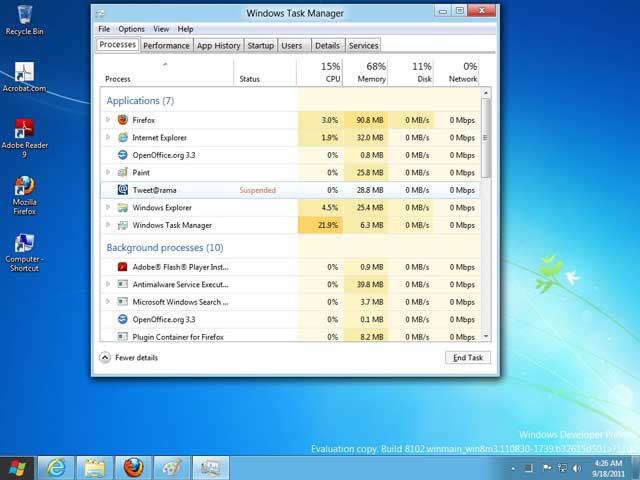Select the Computer - Shortcut desktop icon
This screenshot has height=480, width=640.
click(24, 253)
